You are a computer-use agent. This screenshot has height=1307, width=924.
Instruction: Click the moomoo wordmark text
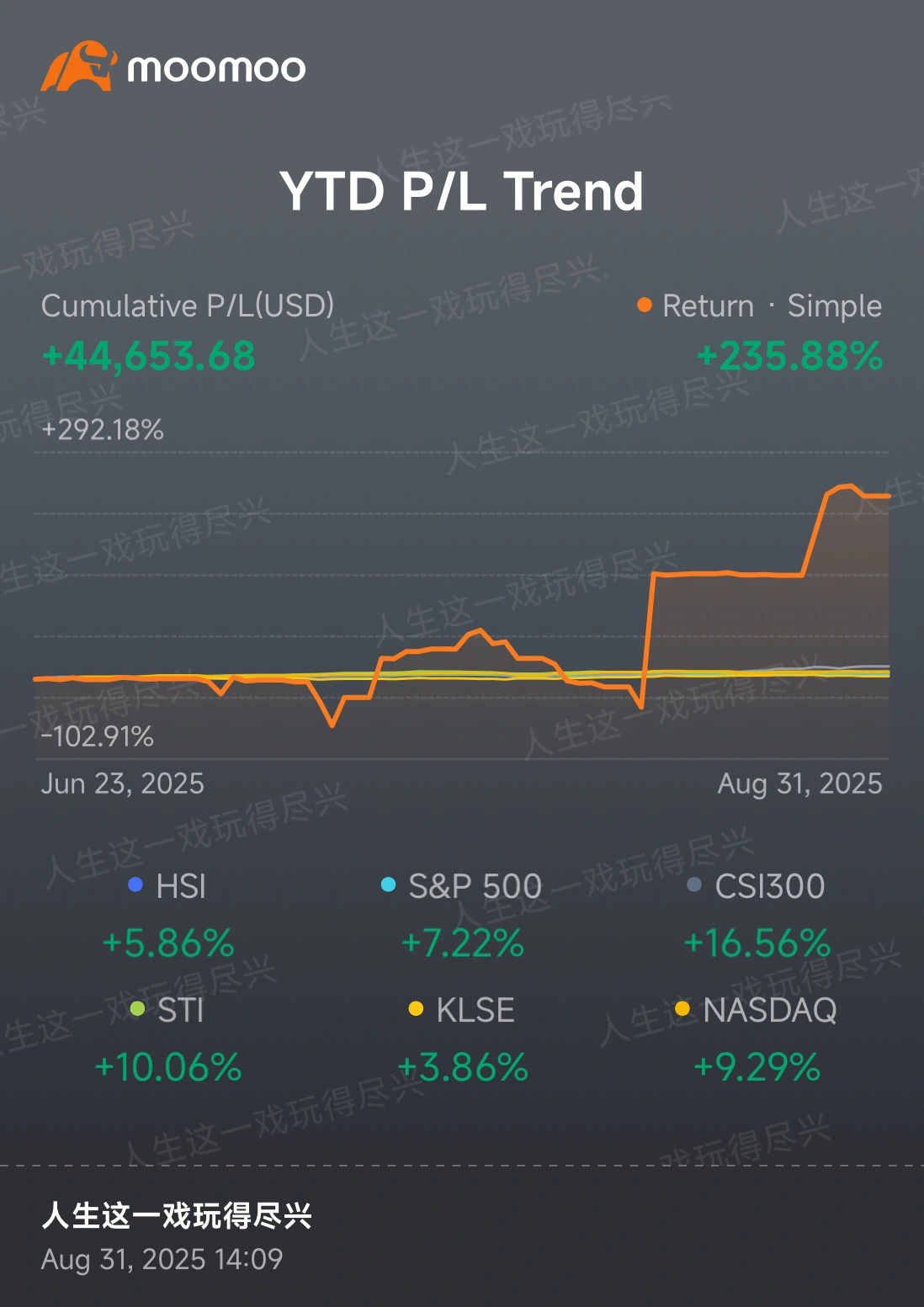click(216, 69)
